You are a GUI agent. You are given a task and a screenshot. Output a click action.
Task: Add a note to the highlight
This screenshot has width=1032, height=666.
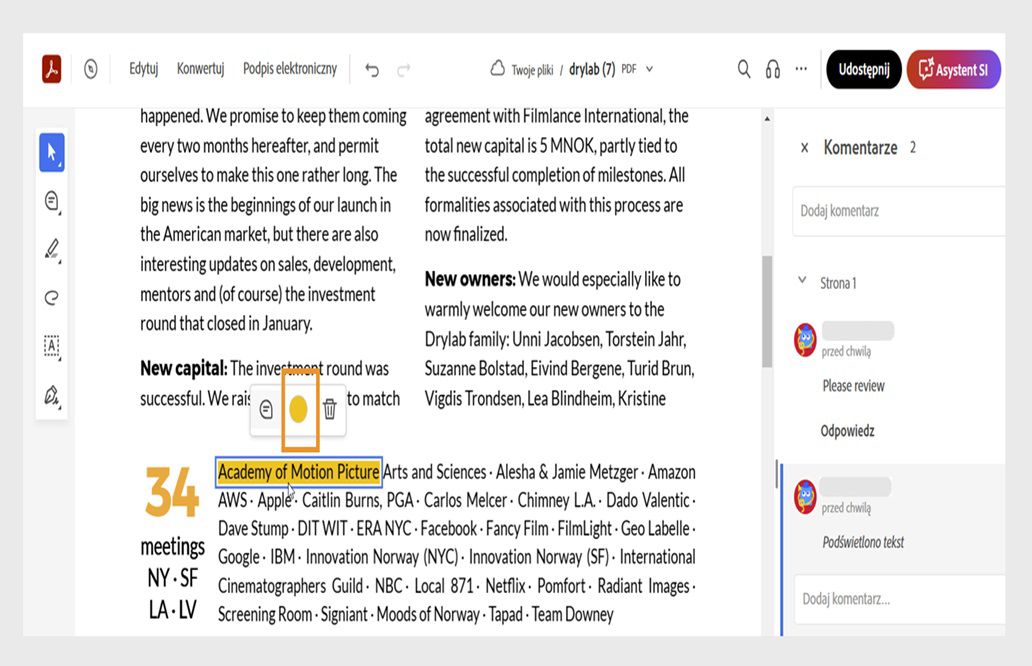266,409
